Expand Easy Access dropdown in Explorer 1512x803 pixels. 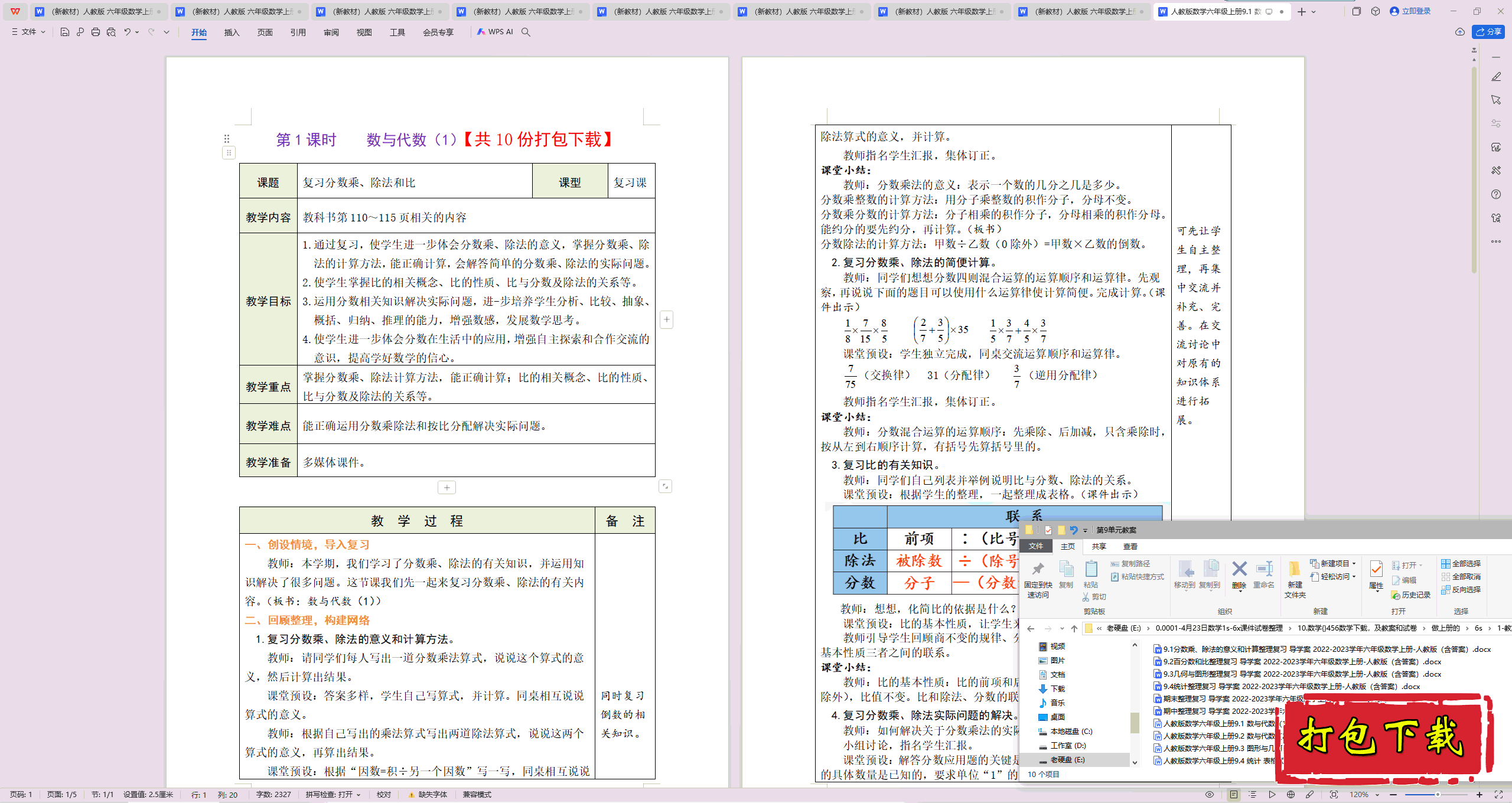click(1333, 576)
